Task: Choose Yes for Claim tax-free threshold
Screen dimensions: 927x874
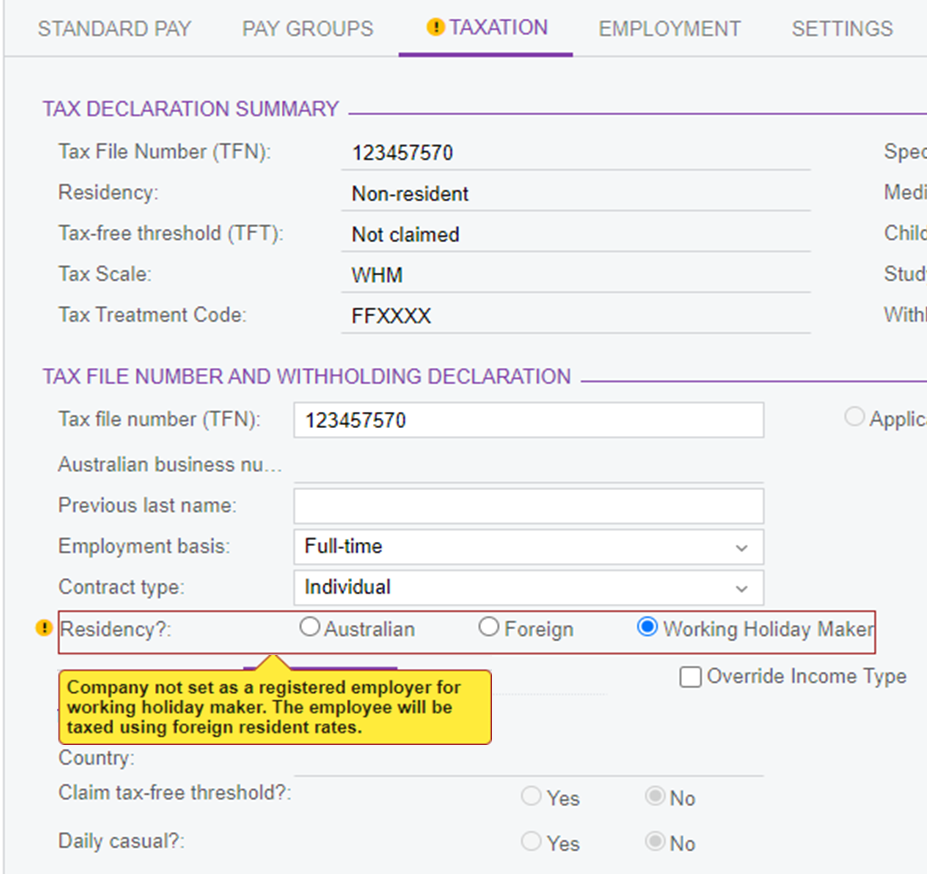Action: coord(532,797)
